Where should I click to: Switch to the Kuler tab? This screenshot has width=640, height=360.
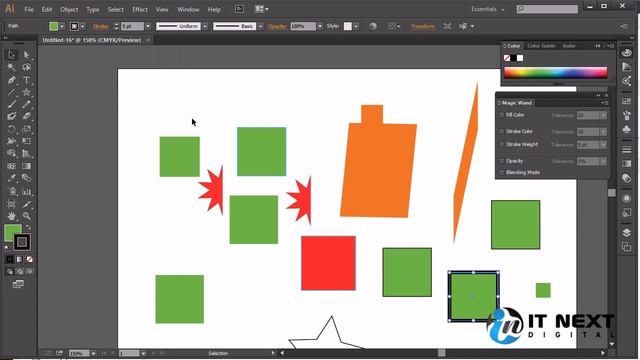tap(569, 46)
